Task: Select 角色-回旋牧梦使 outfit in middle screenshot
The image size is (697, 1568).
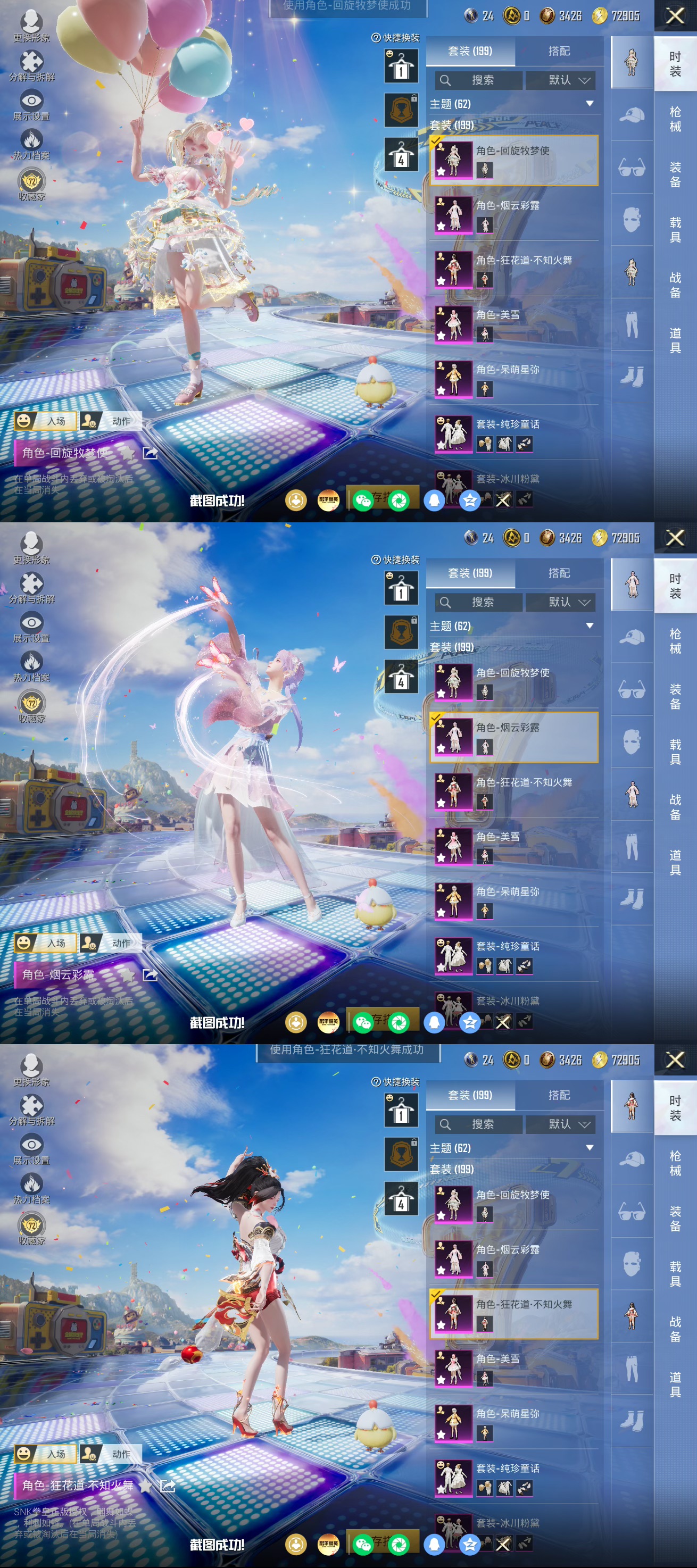Action: tap(515, 682)
